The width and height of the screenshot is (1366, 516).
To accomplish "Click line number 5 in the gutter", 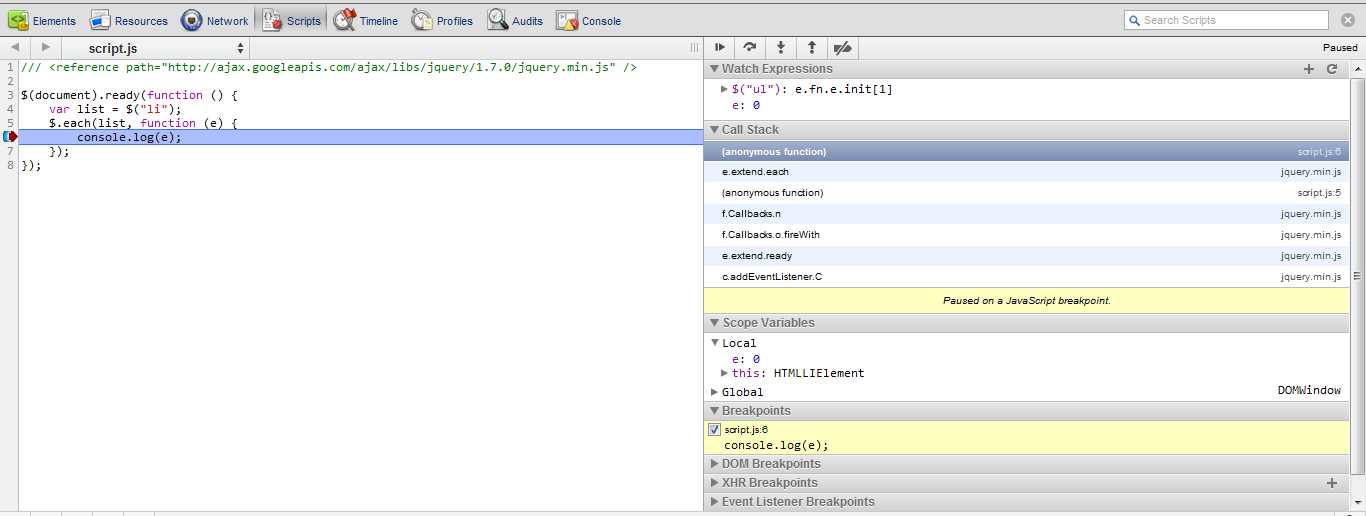I will pos(9,123).
